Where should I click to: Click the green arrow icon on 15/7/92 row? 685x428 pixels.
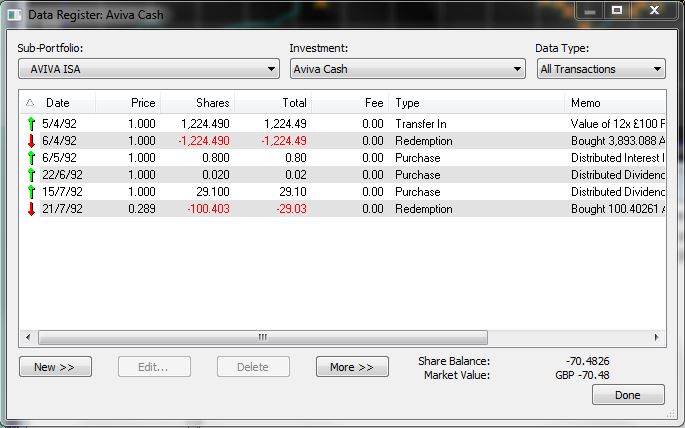31,192
